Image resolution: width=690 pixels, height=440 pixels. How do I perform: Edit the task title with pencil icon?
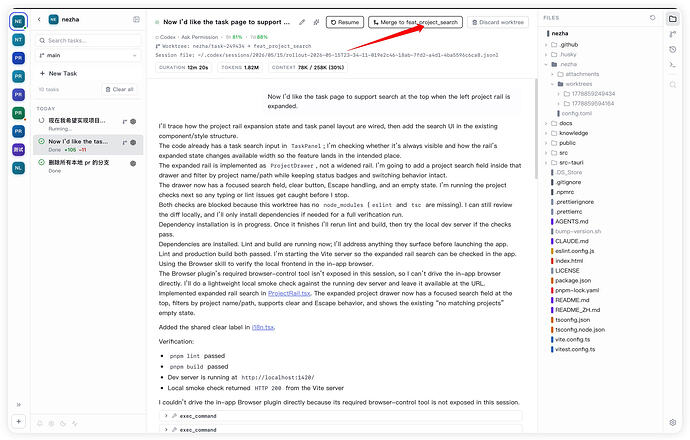(x=302, y=22)
